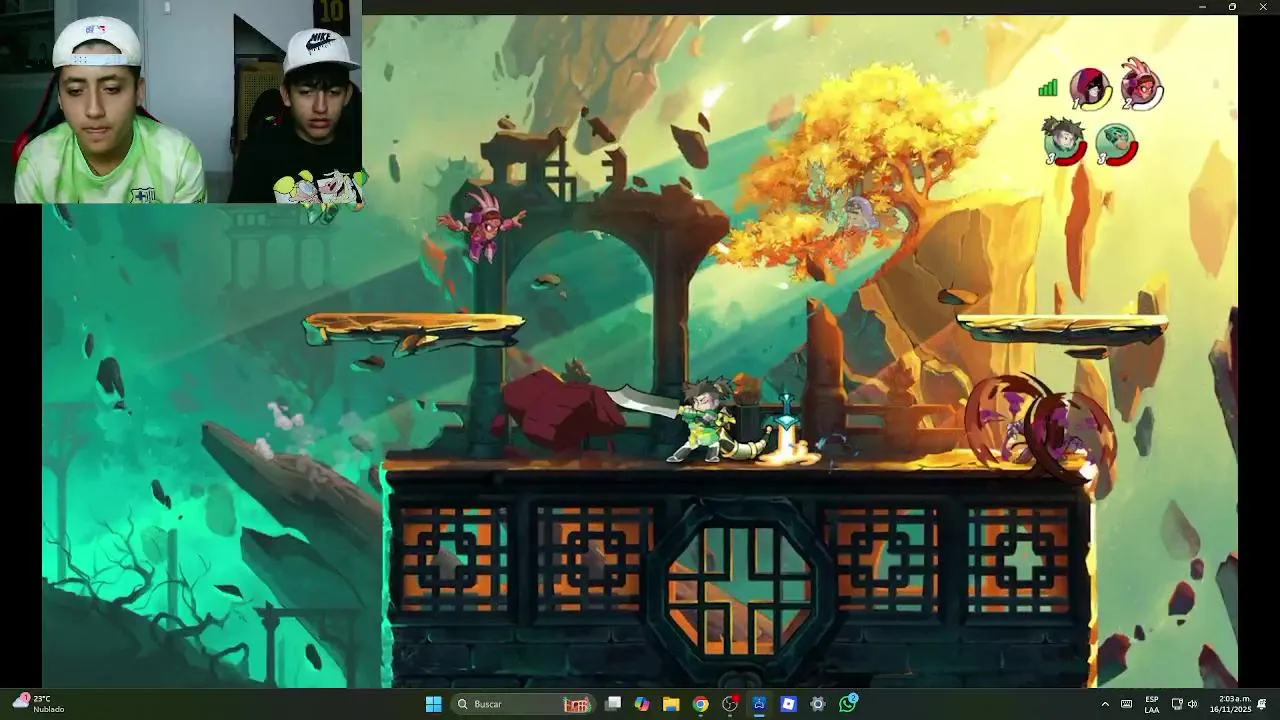The height and width of the screenshot is (720, 1280).
Task: Launch Copilot from the taskbar
Action: pos(642,704)
